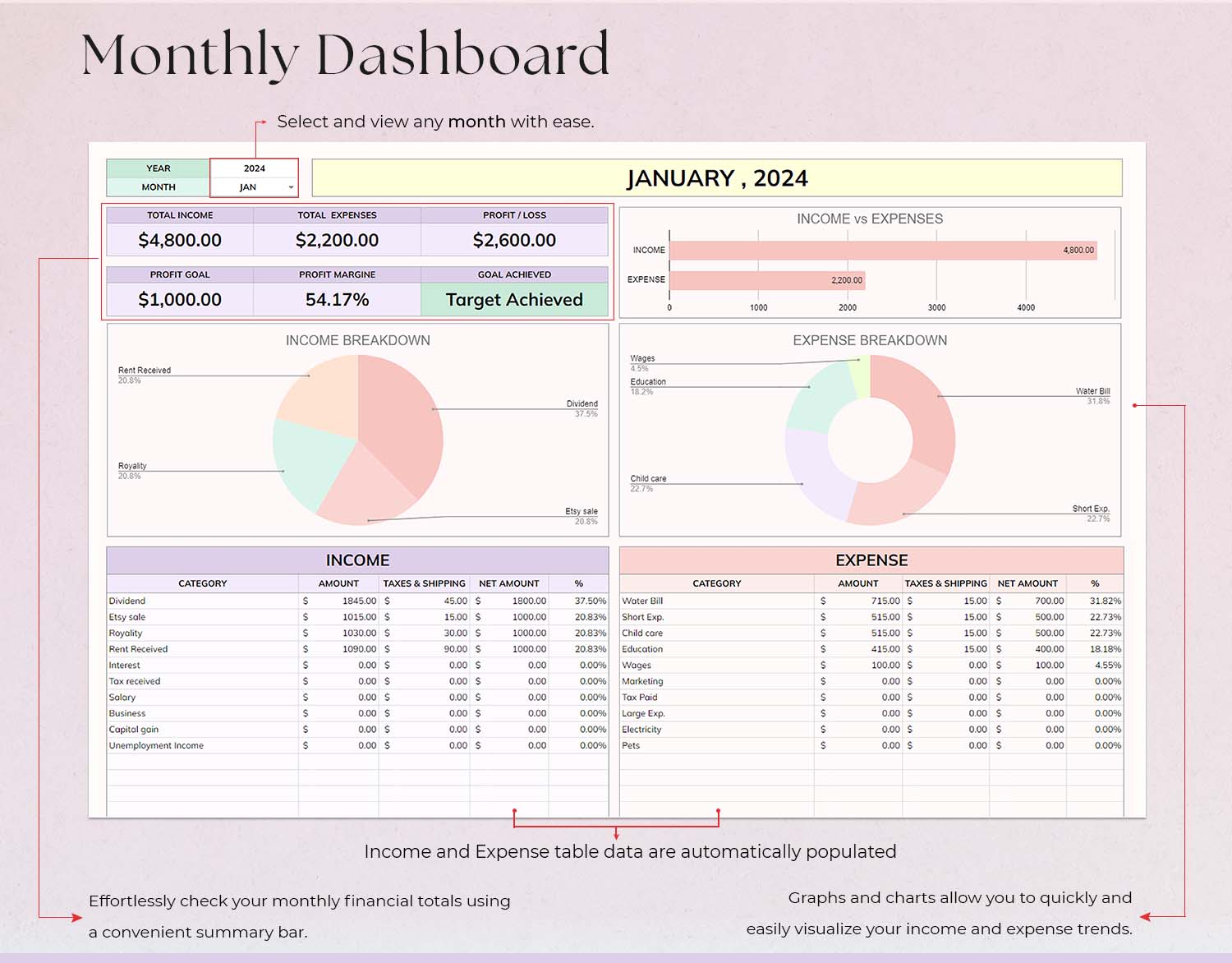
Task: Select Capital gain row in Income table
Action: tap(357, 729)
